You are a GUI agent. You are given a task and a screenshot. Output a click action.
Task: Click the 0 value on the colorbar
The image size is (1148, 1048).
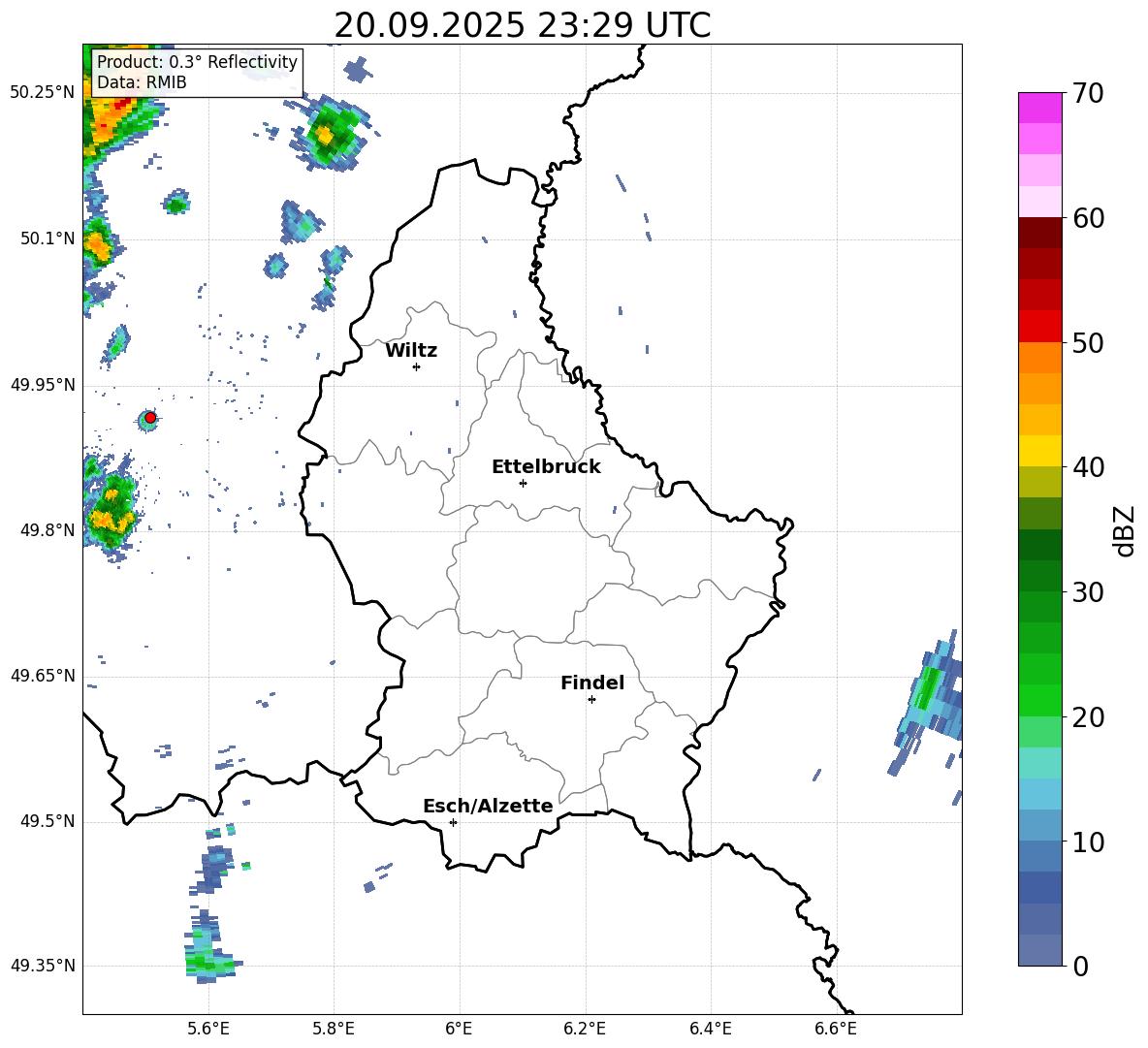click(1081, 967)
